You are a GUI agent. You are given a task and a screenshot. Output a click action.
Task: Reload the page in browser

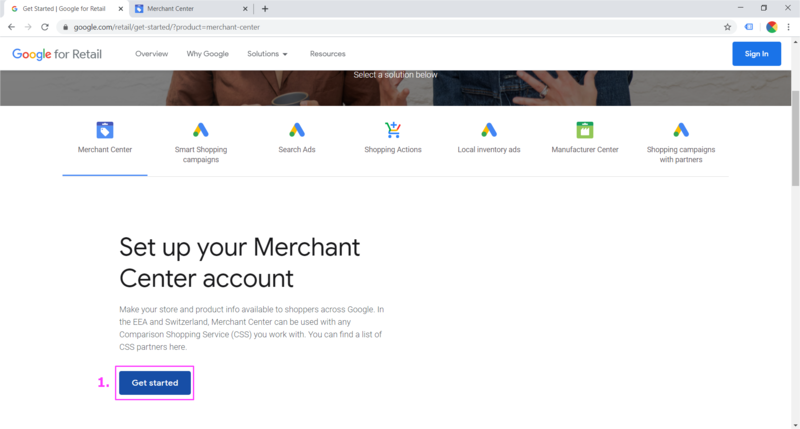tap(45, 27)
